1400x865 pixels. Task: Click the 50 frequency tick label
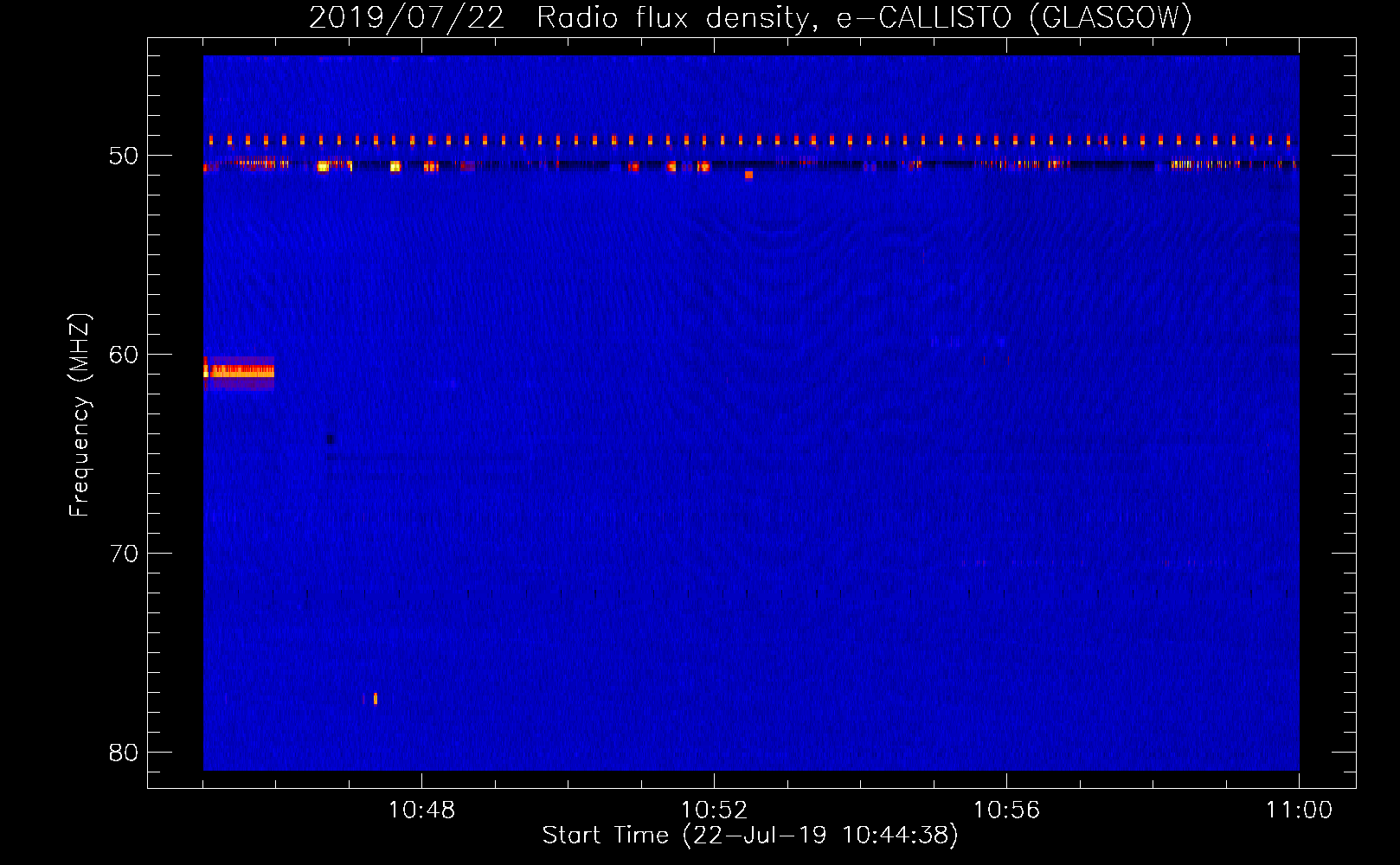pyautogui.click(x=124, y=156)
